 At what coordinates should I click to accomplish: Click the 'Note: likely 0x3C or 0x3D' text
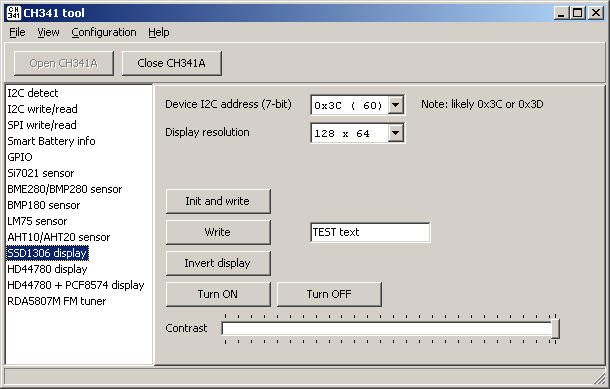click(x=482, y=104)
